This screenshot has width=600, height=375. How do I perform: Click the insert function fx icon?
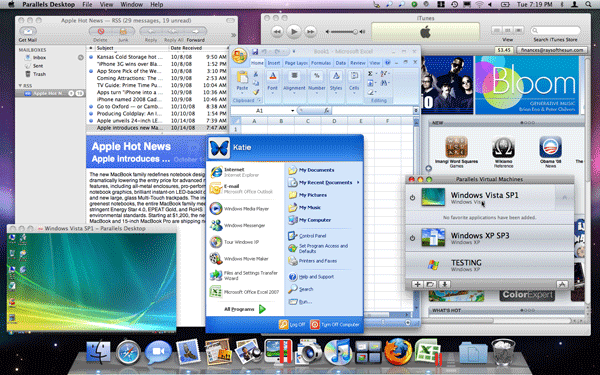[326, 111]
